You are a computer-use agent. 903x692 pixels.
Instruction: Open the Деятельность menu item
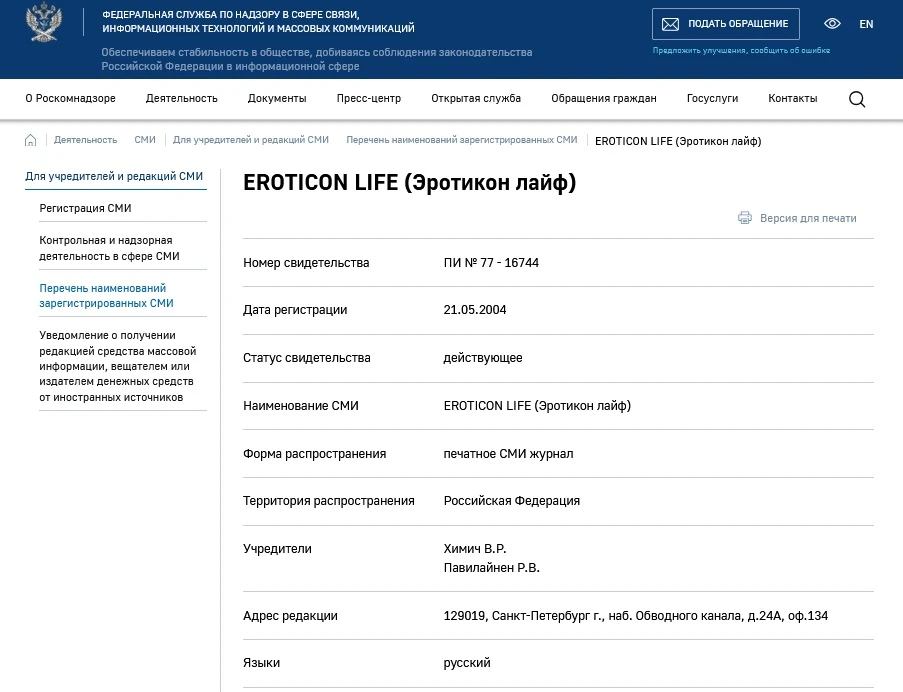click(x=181, y=98)
